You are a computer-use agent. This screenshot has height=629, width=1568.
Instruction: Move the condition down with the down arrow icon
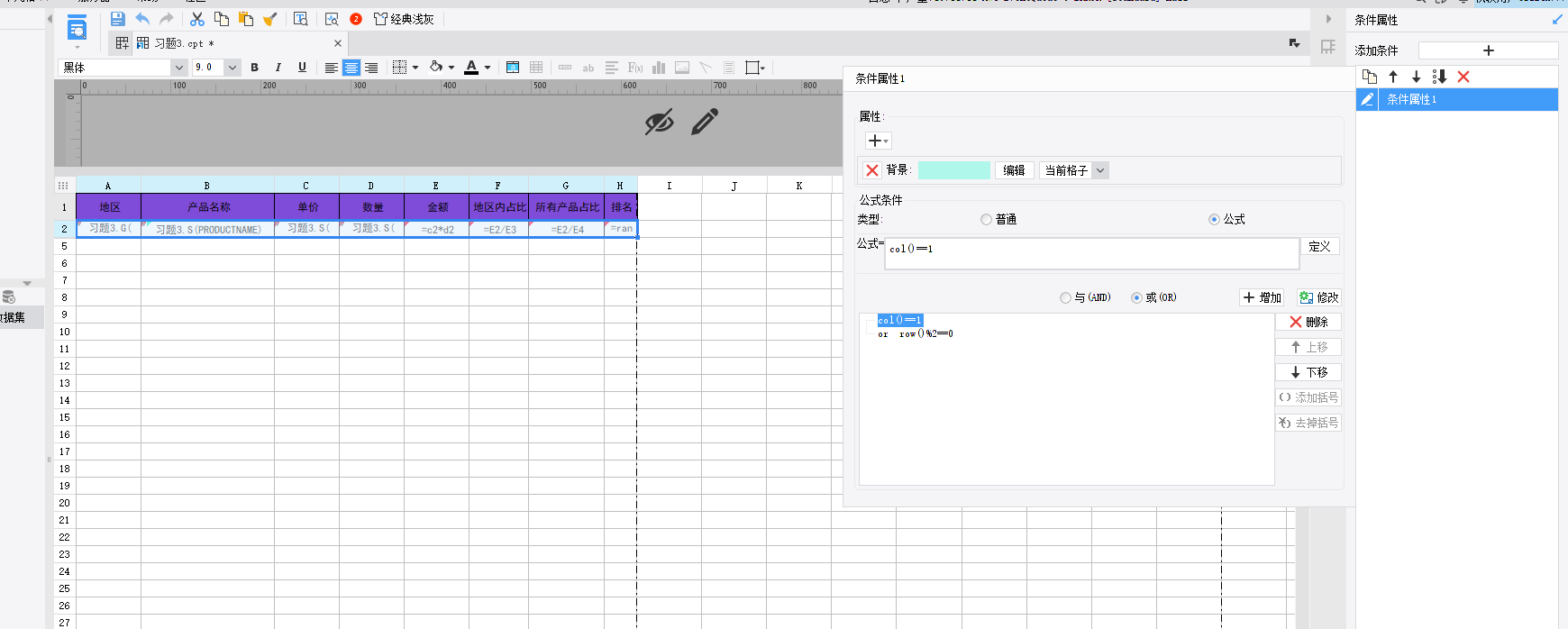point(1416,77)
